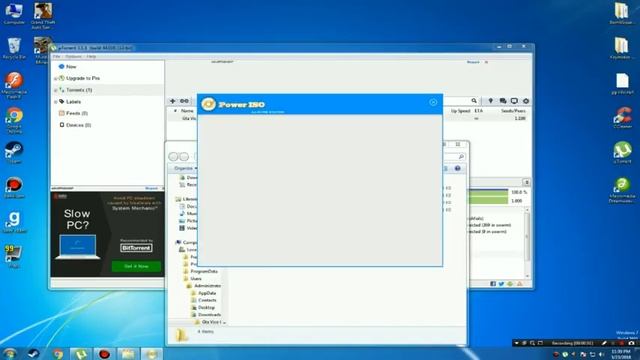Click the File Explorer icon in the taskbar
640x360 pixels.
click(x=128, y=353)
